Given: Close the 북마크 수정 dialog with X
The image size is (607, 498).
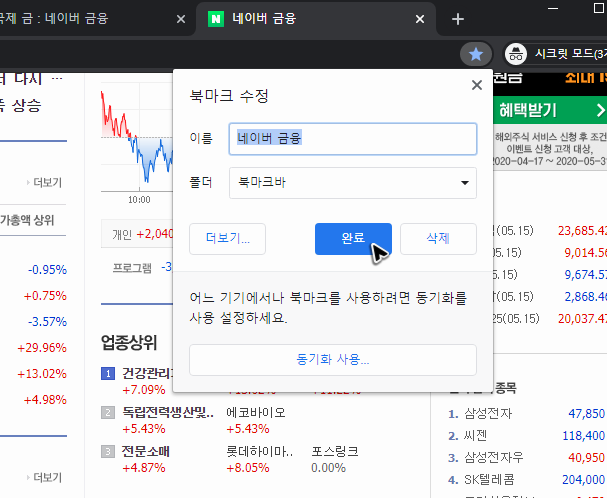Looking at the screenshot, I should click(477, 85).
